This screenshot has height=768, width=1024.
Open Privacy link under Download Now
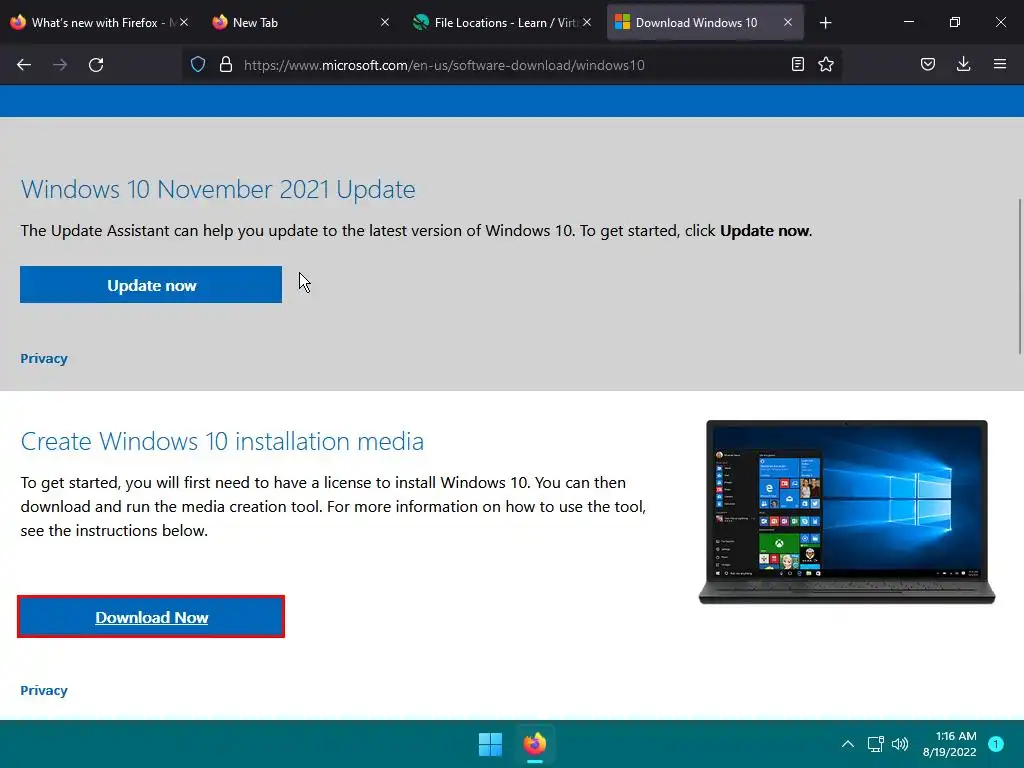[x=44, y=690]
